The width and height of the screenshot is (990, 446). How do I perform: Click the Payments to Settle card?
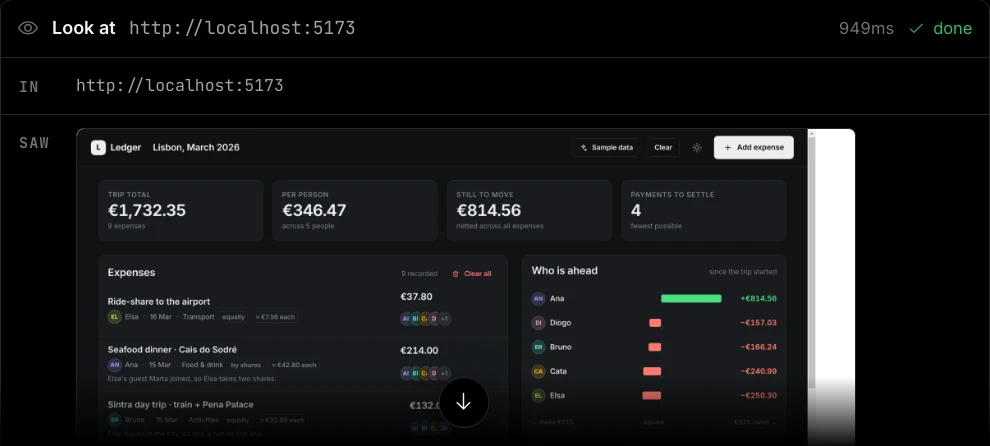point(703,210)
